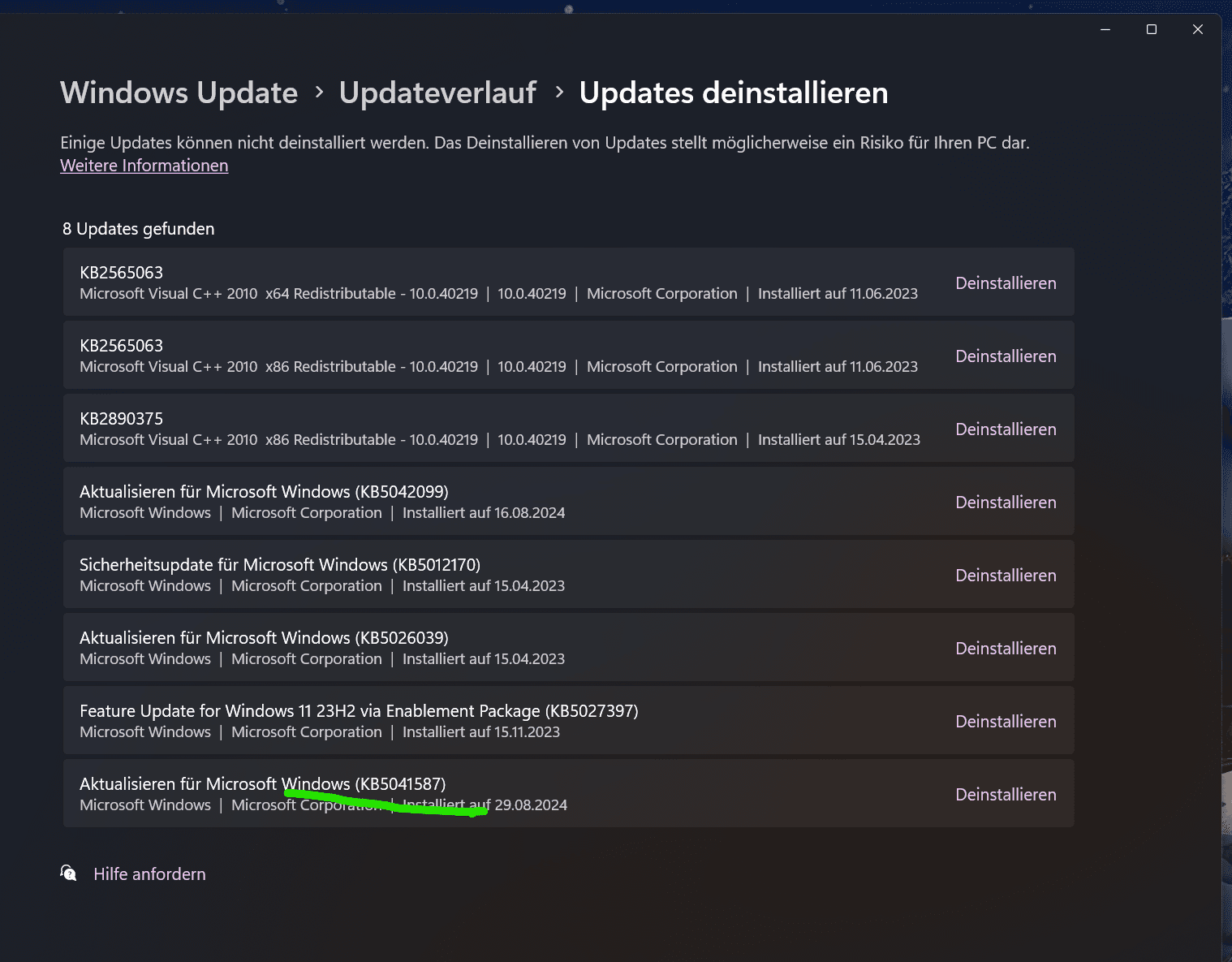Minimize the settings window

click(x=1105, y=29)
